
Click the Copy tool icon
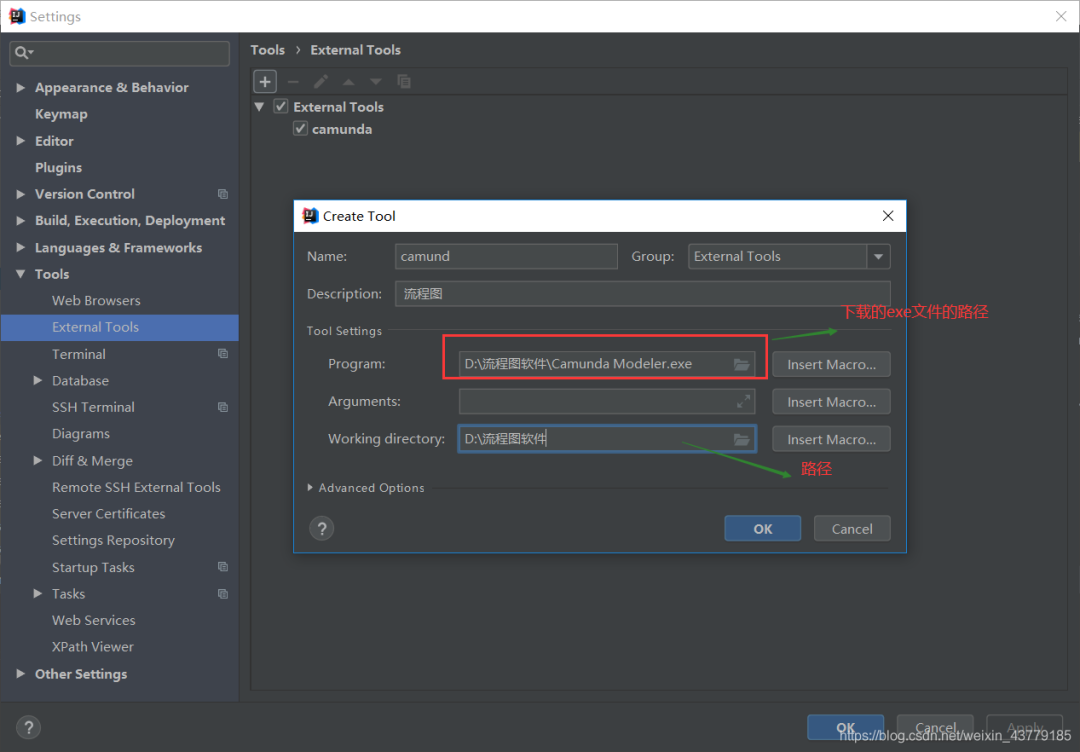point(404,82)
